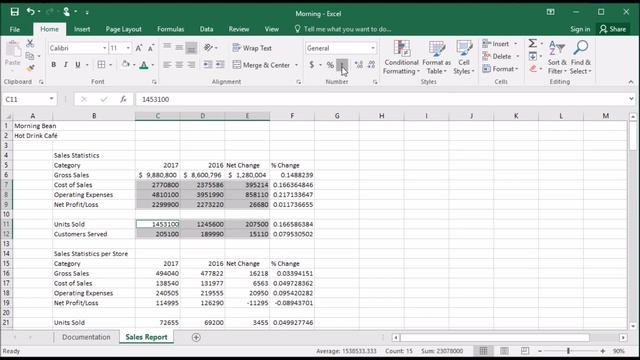The image size is (640, 360).
Task: Increase cell indent
Action: pyautogui.click(x=220, y=64)
